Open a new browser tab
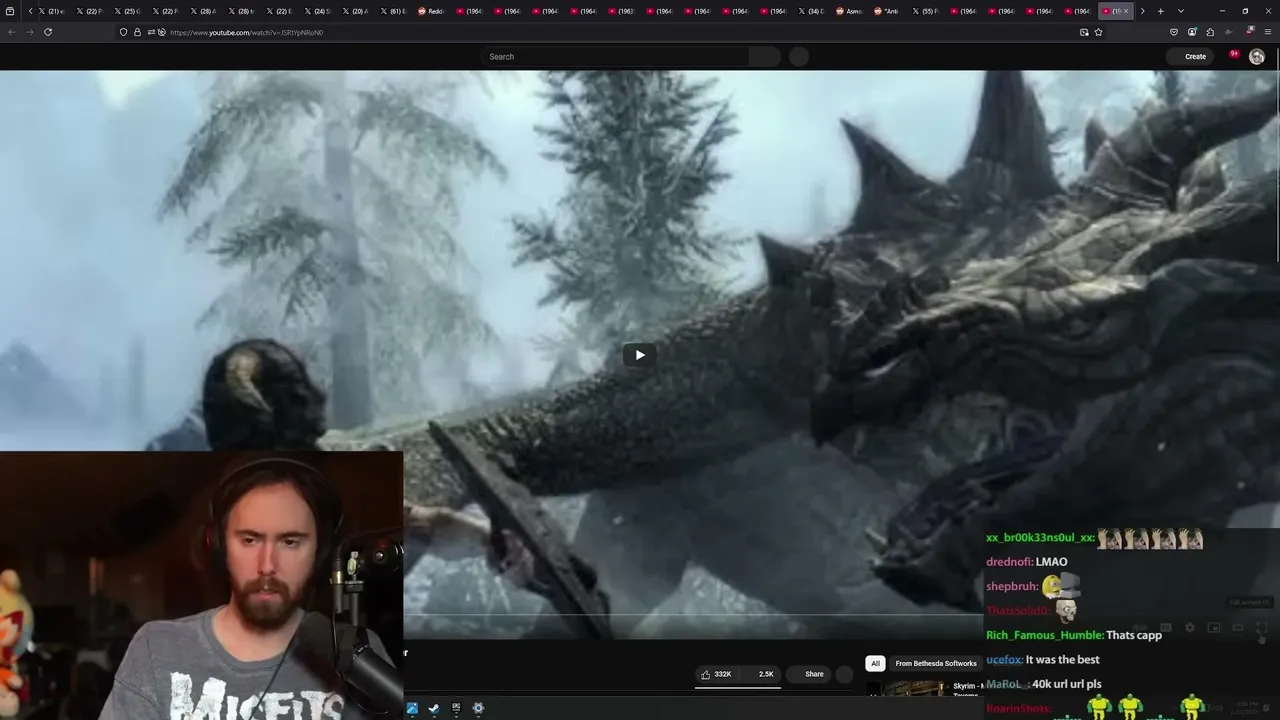The height and width of the screenshot is (720, 1280). click(x=1160, y=11)
